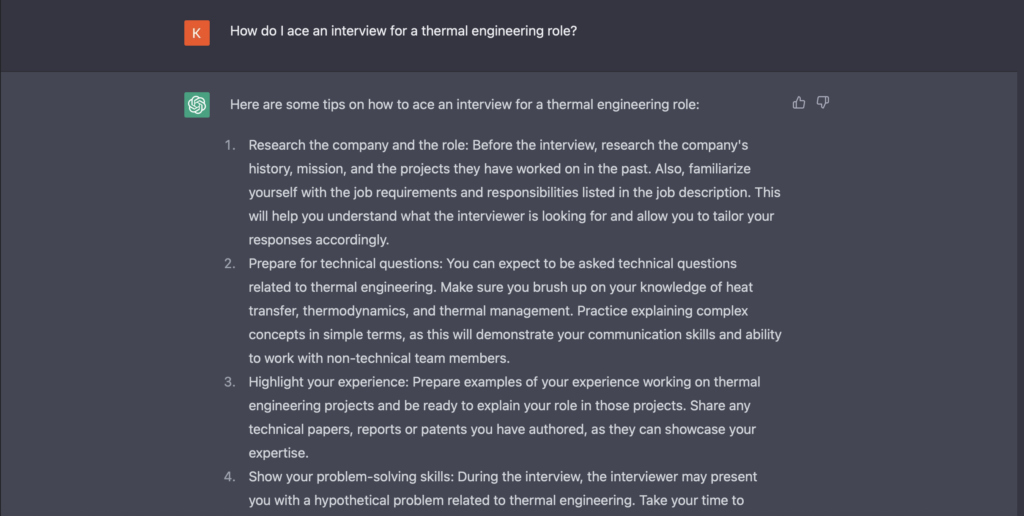The height and width of the screenshot is (516, 1024).
Task: Click the orange K user avatar
Action: [x=197, y=33]
